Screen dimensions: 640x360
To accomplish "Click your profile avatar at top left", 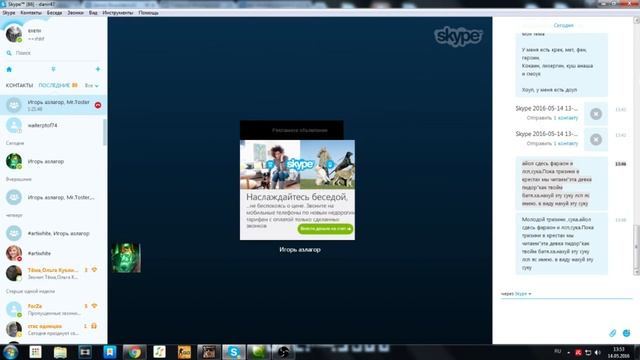I will pos(13,34).
